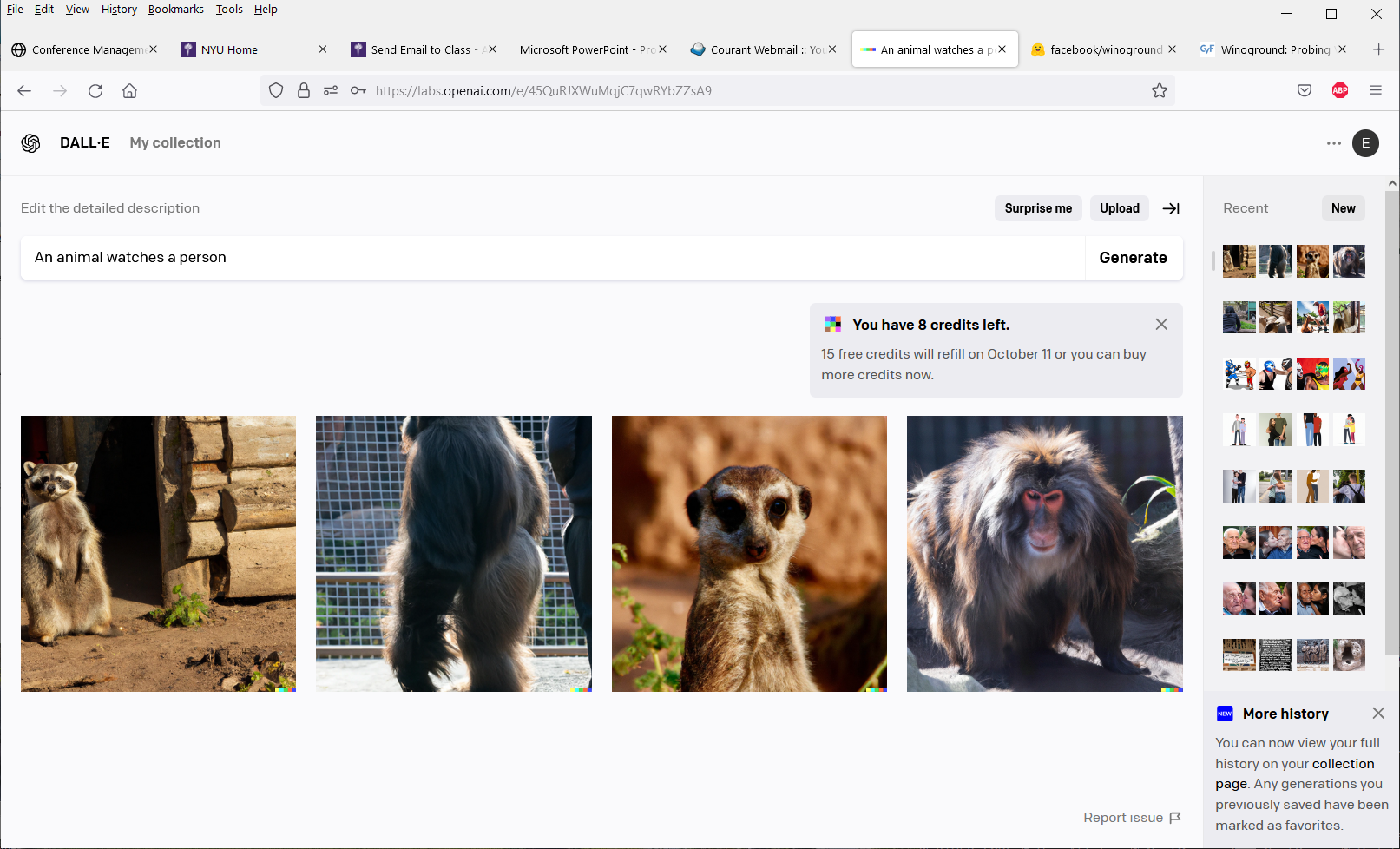The height and width of the screenshot is (849, 1400).
Task: Follow the collection page link
Action: (x=1343, y=764)
